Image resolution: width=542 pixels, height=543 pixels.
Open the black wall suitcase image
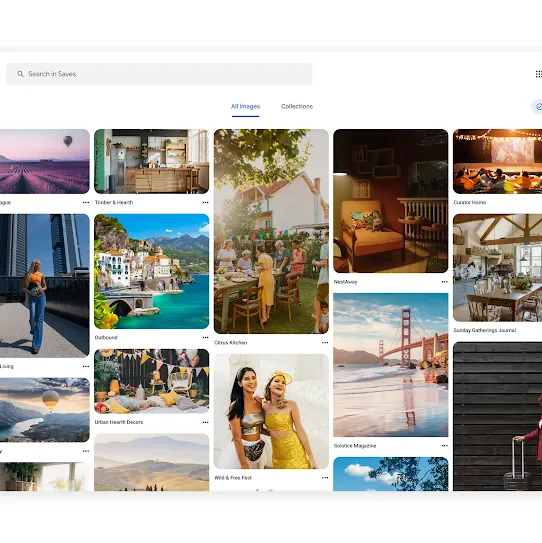(x=497, y=416)
